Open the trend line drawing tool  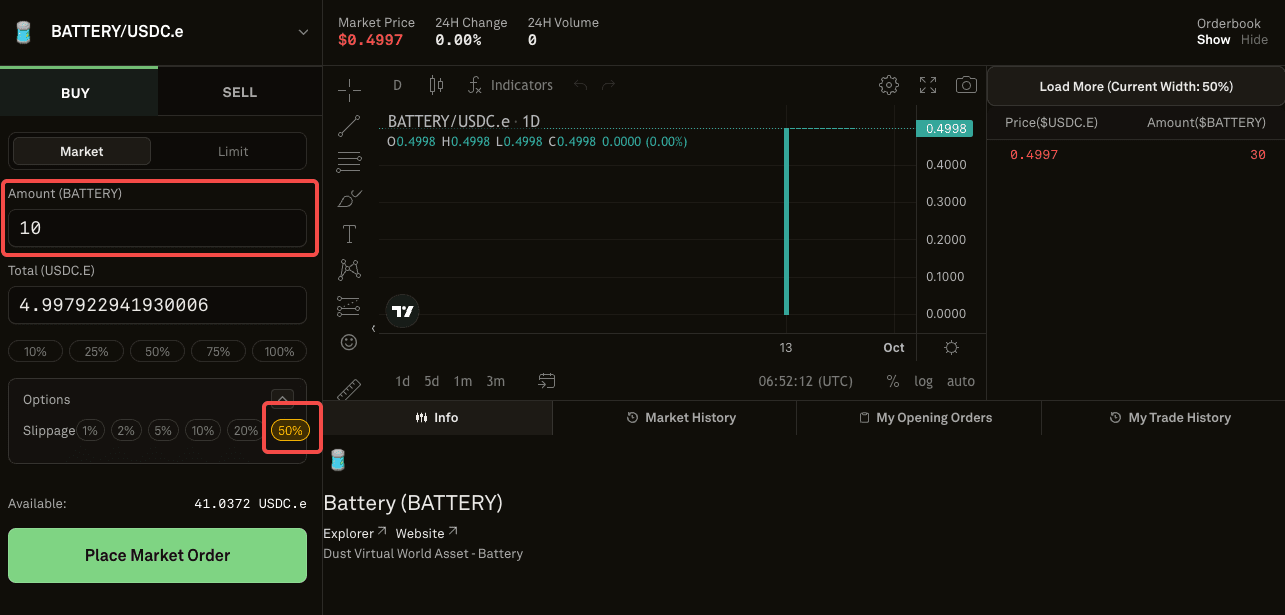[x=348, y=125]
